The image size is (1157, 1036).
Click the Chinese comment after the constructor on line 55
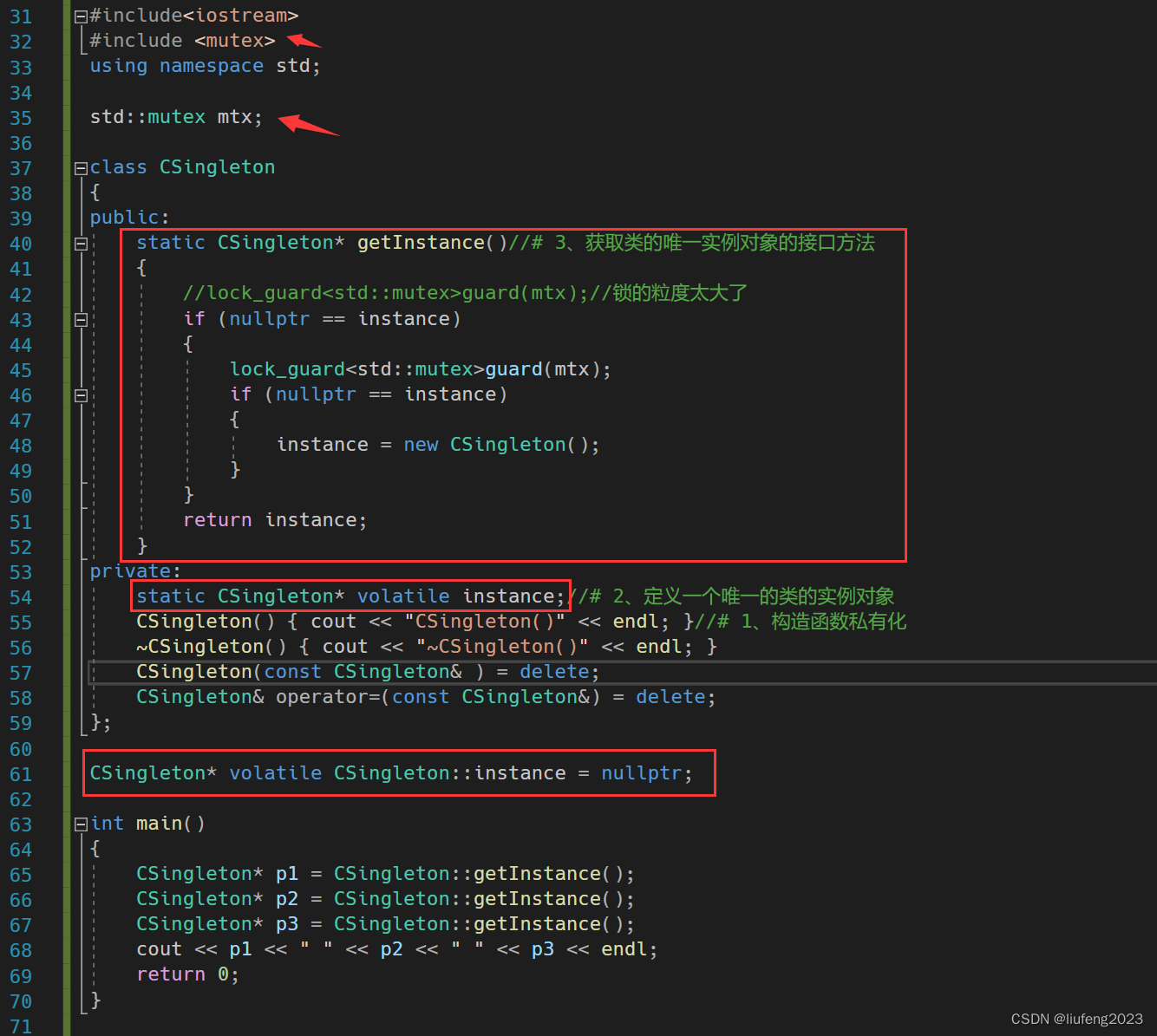pos(801,622)
